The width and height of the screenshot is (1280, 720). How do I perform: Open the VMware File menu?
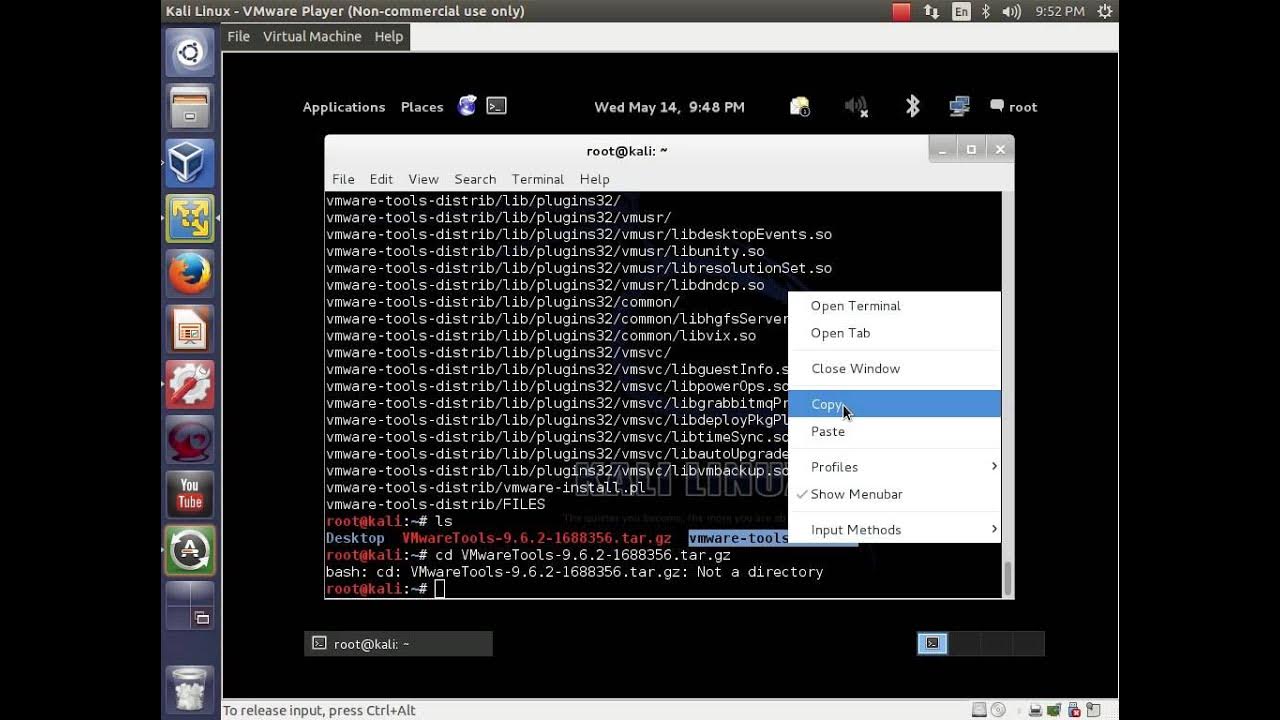(x=238, y=36)
